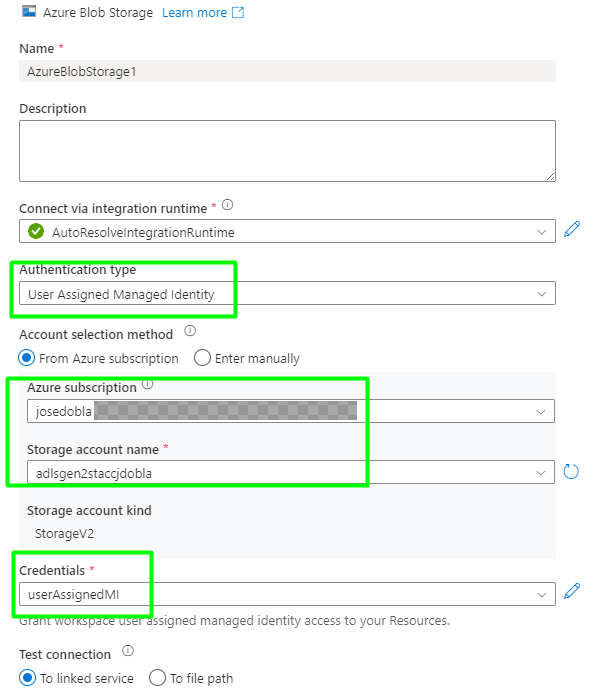Edit the userAssignedMI credential with pencil icon
The width and height of the screenshot is (598, 700).
click(572, 591)
